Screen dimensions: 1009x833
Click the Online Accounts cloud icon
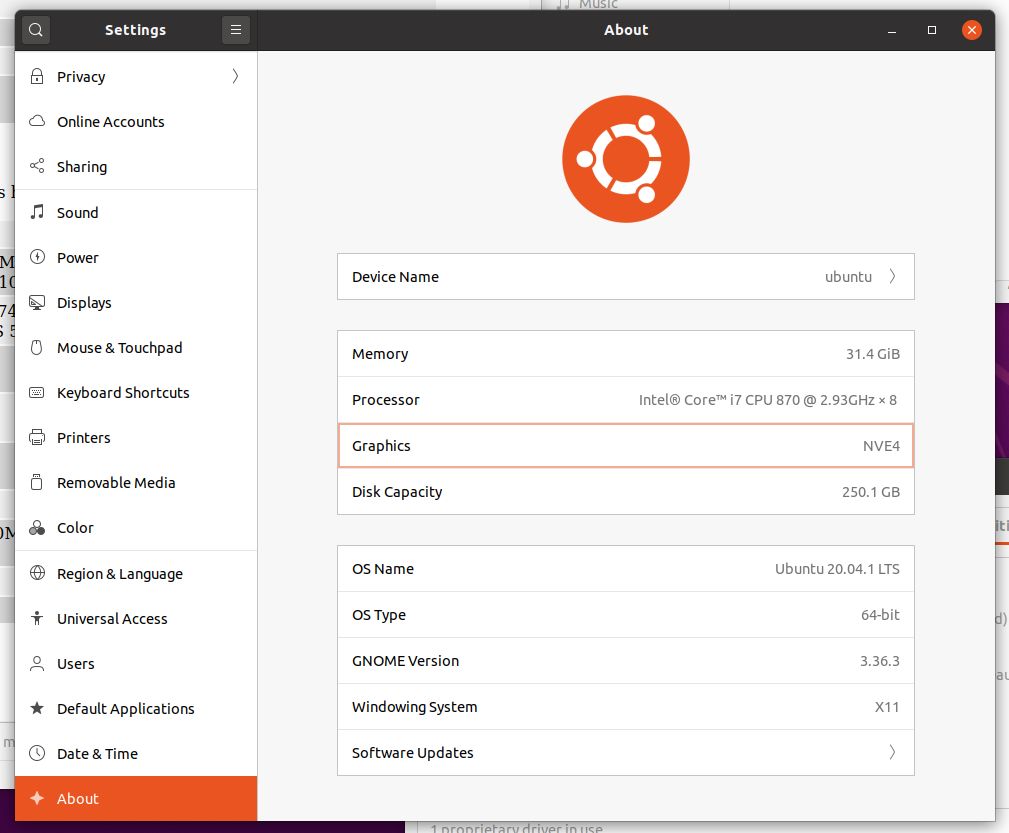point(37,121)
